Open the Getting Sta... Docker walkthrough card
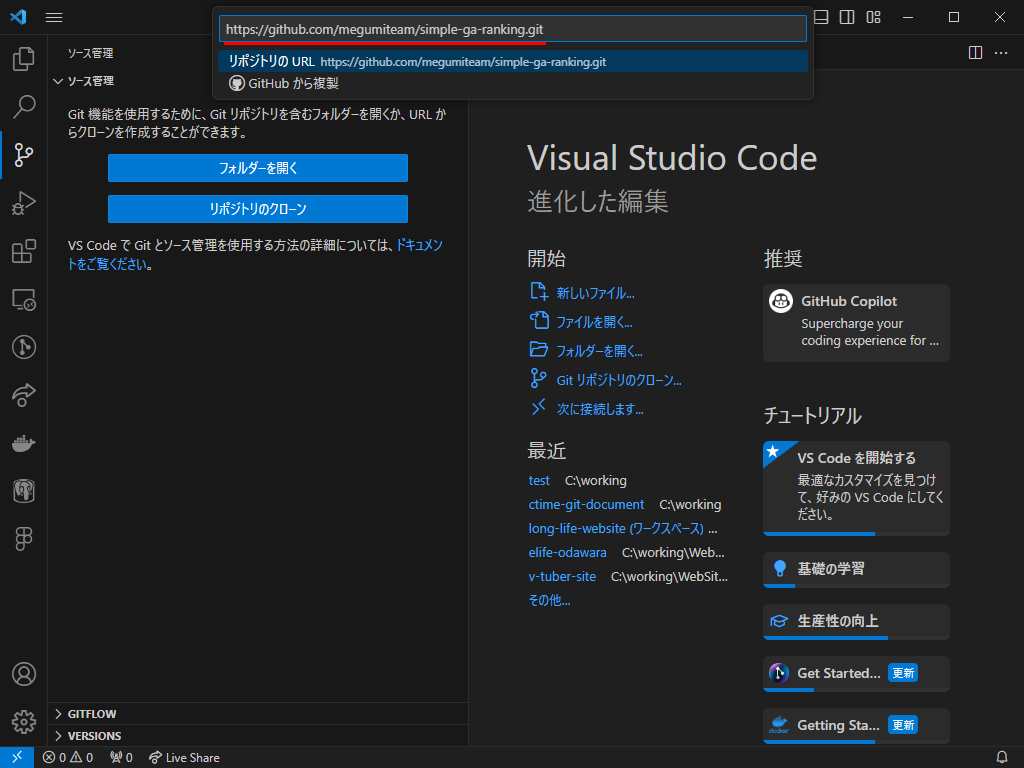The height and width of the screenshot is (768, 1024). (856, 726)
